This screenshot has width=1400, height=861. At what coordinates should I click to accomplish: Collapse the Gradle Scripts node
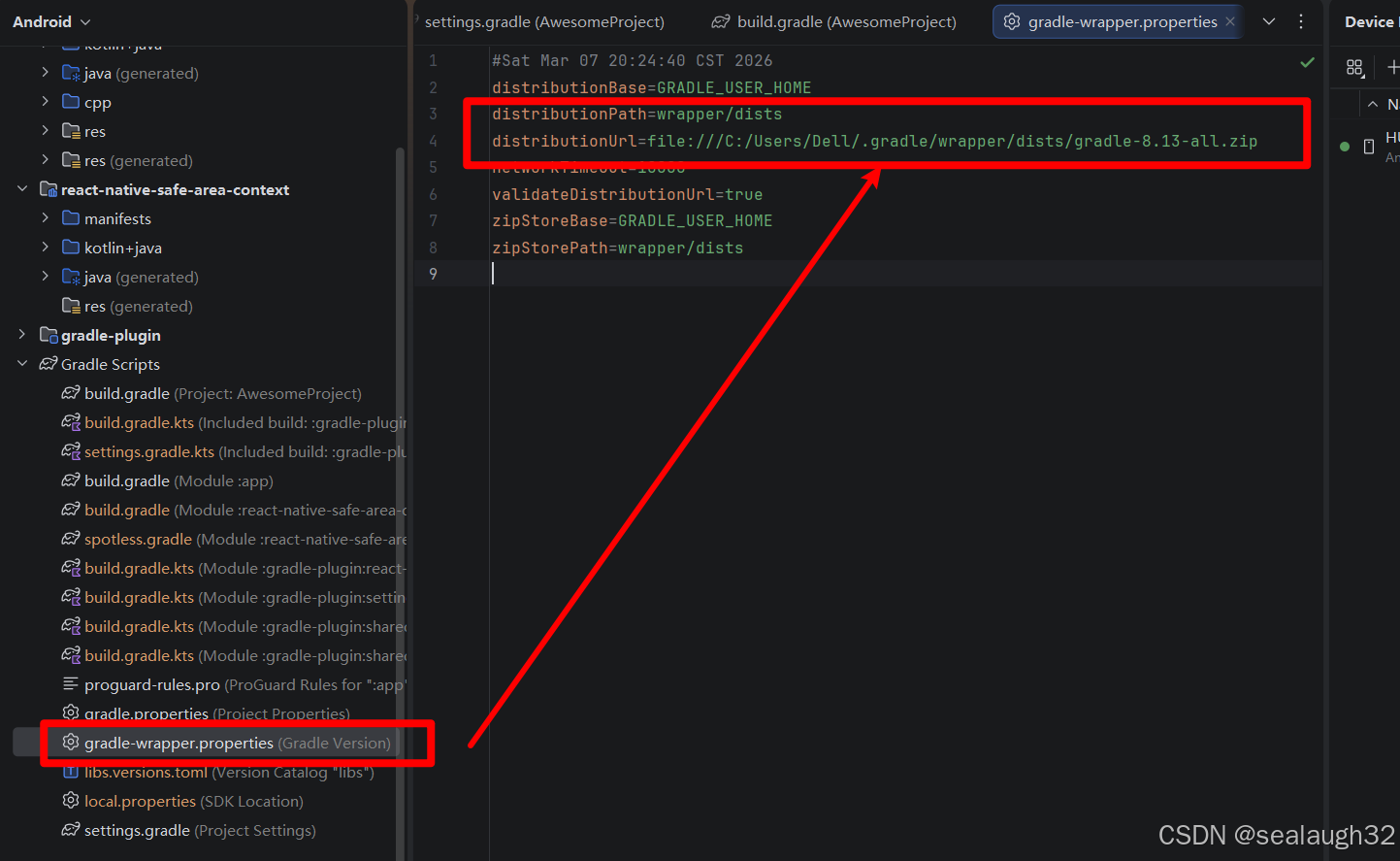(21, 364)
